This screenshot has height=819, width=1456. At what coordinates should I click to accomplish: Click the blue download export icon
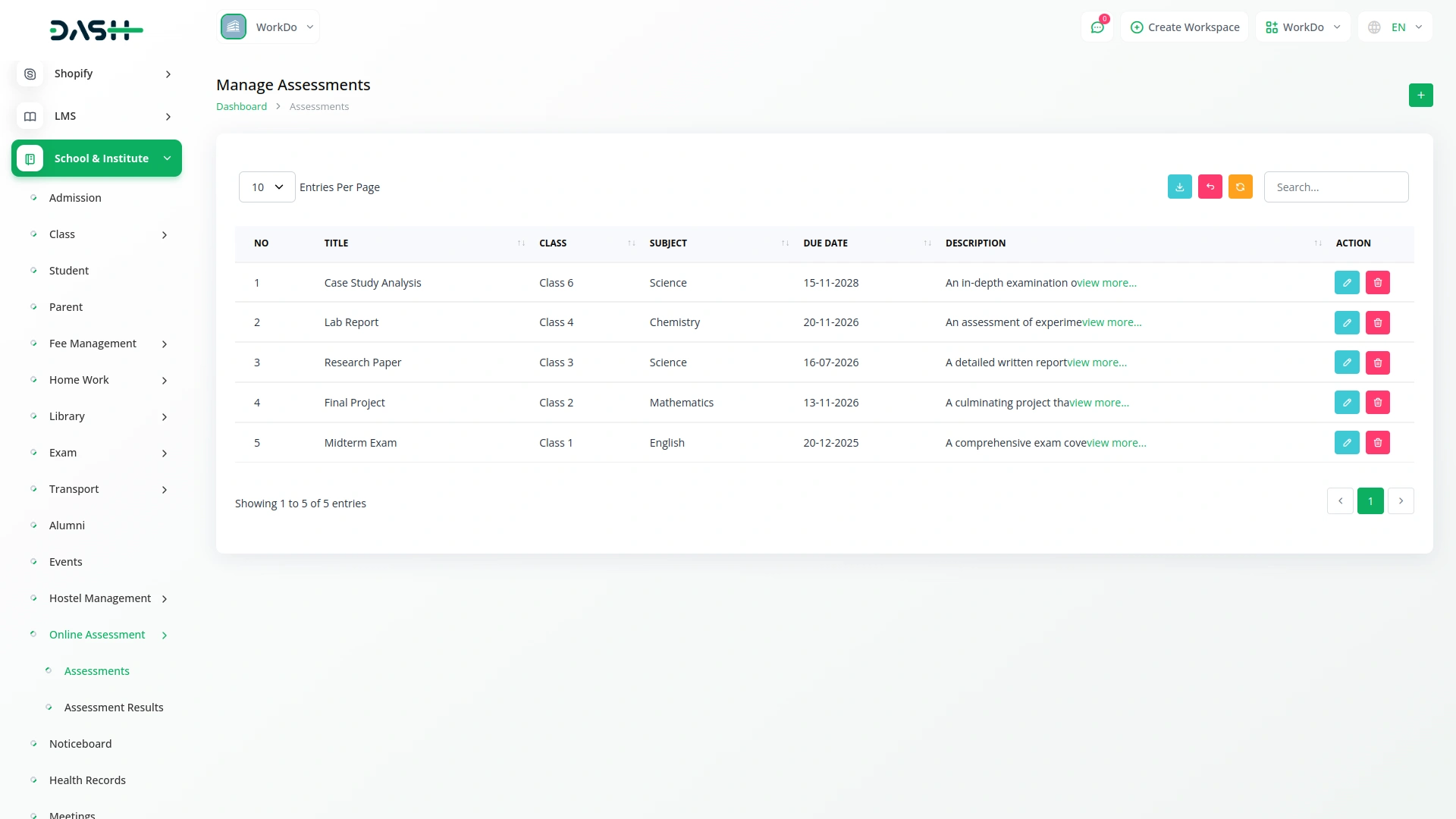click(x=1179, y=187)
